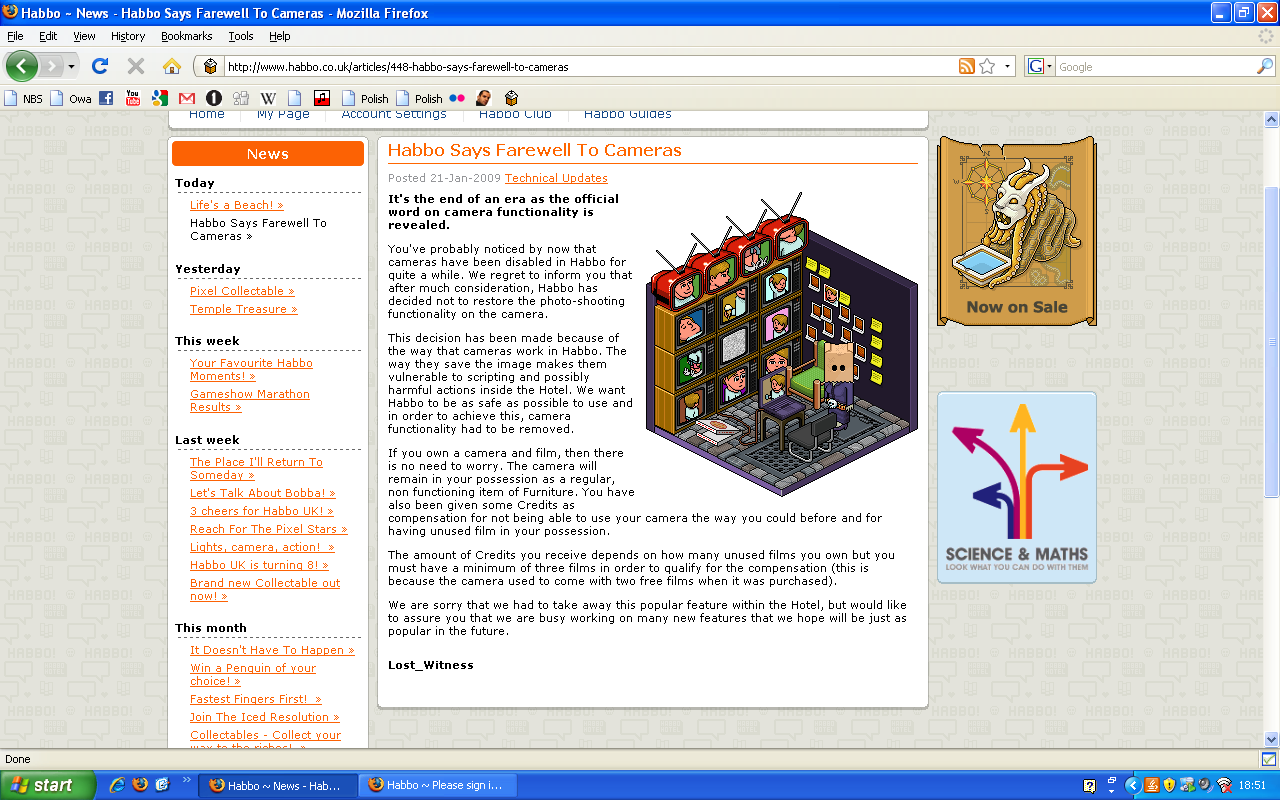Open the NBS bookmark
1280x800 pixels.
[x=24, y=98]
